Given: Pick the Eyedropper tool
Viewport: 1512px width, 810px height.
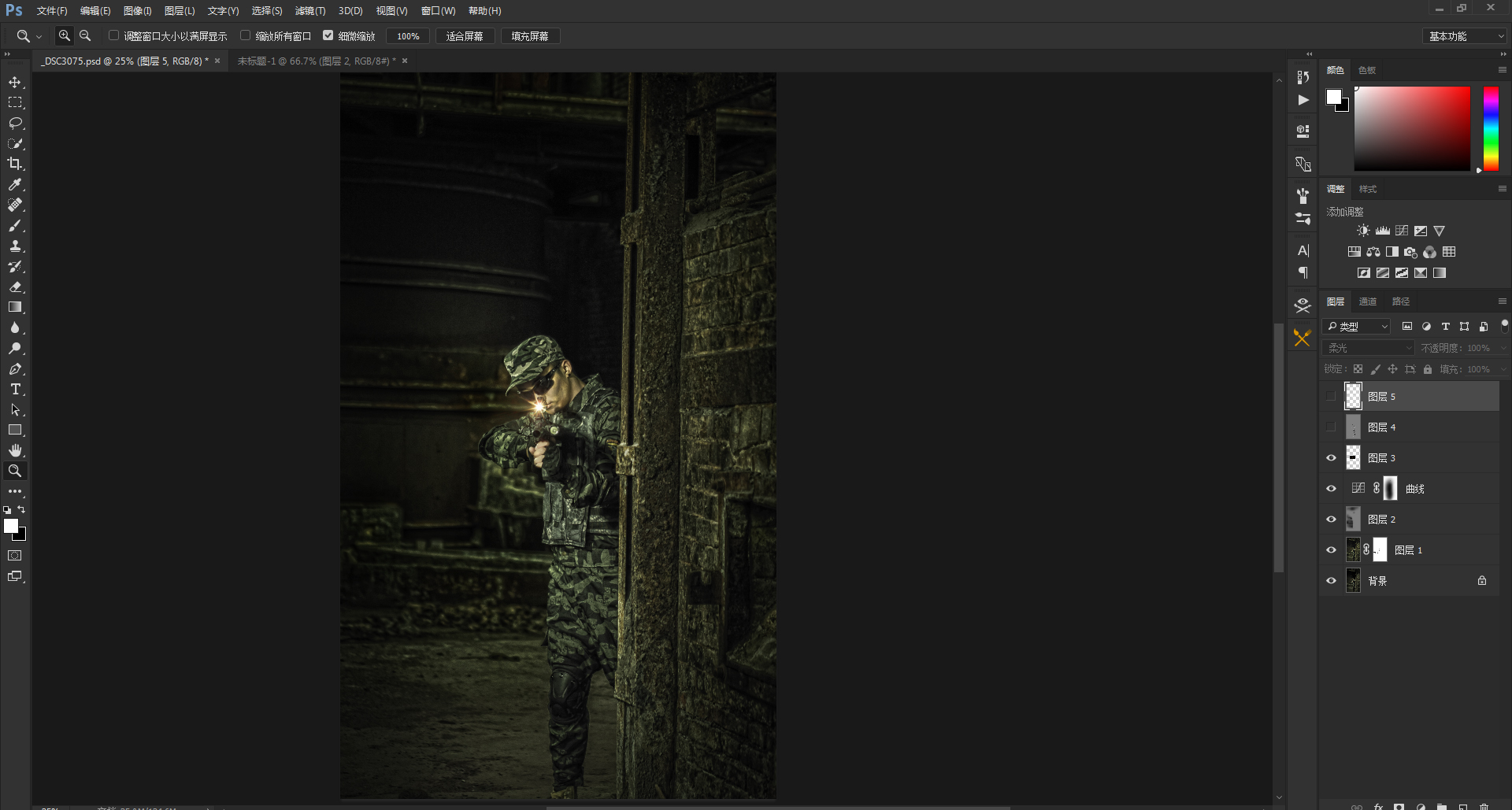Looking at the screenshot, I should (x=15, y=184).
